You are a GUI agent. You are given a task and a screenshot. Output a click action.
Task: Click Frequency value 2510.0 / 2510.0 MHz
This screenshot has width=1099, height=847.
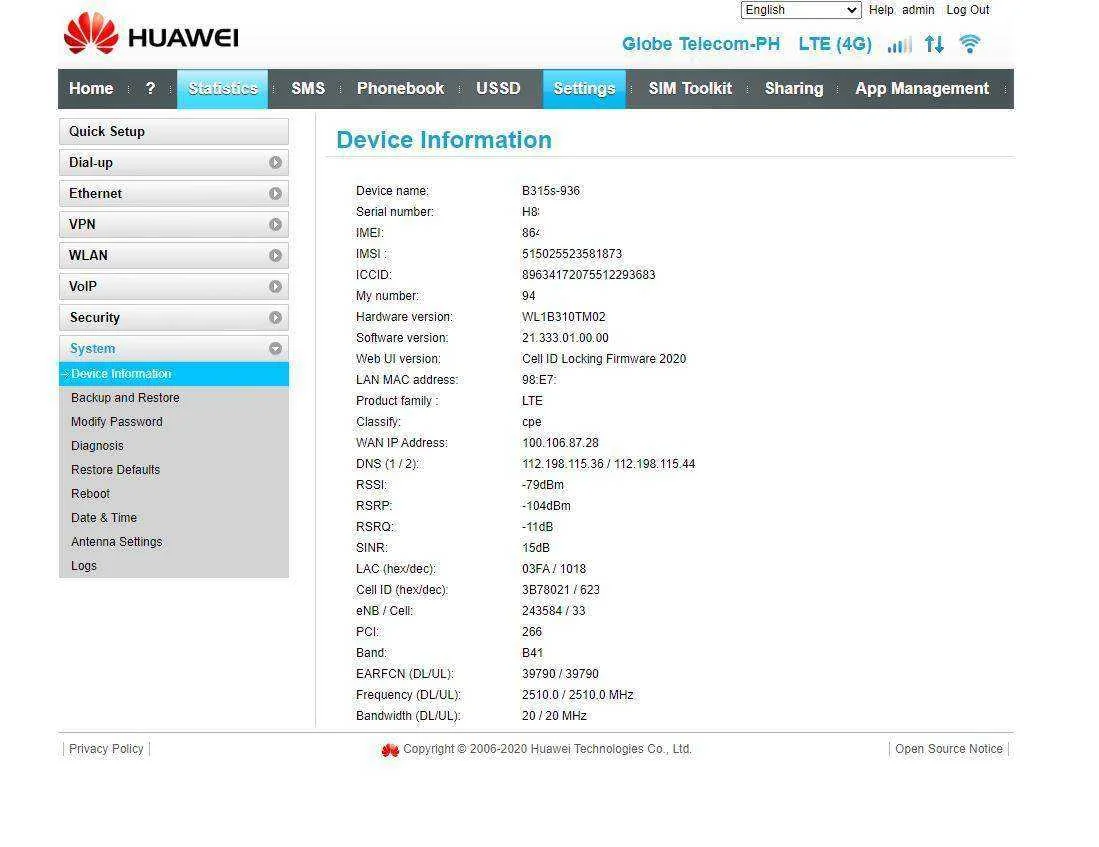click(578, 696)
